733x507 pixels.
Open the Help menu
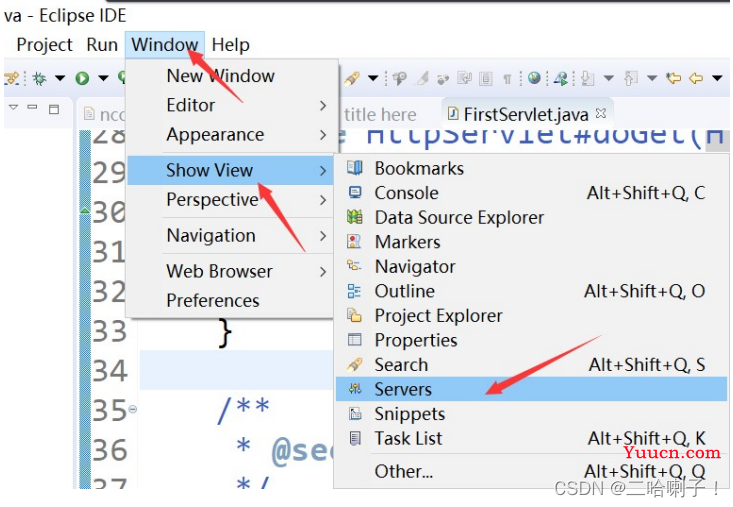point(230,45)
